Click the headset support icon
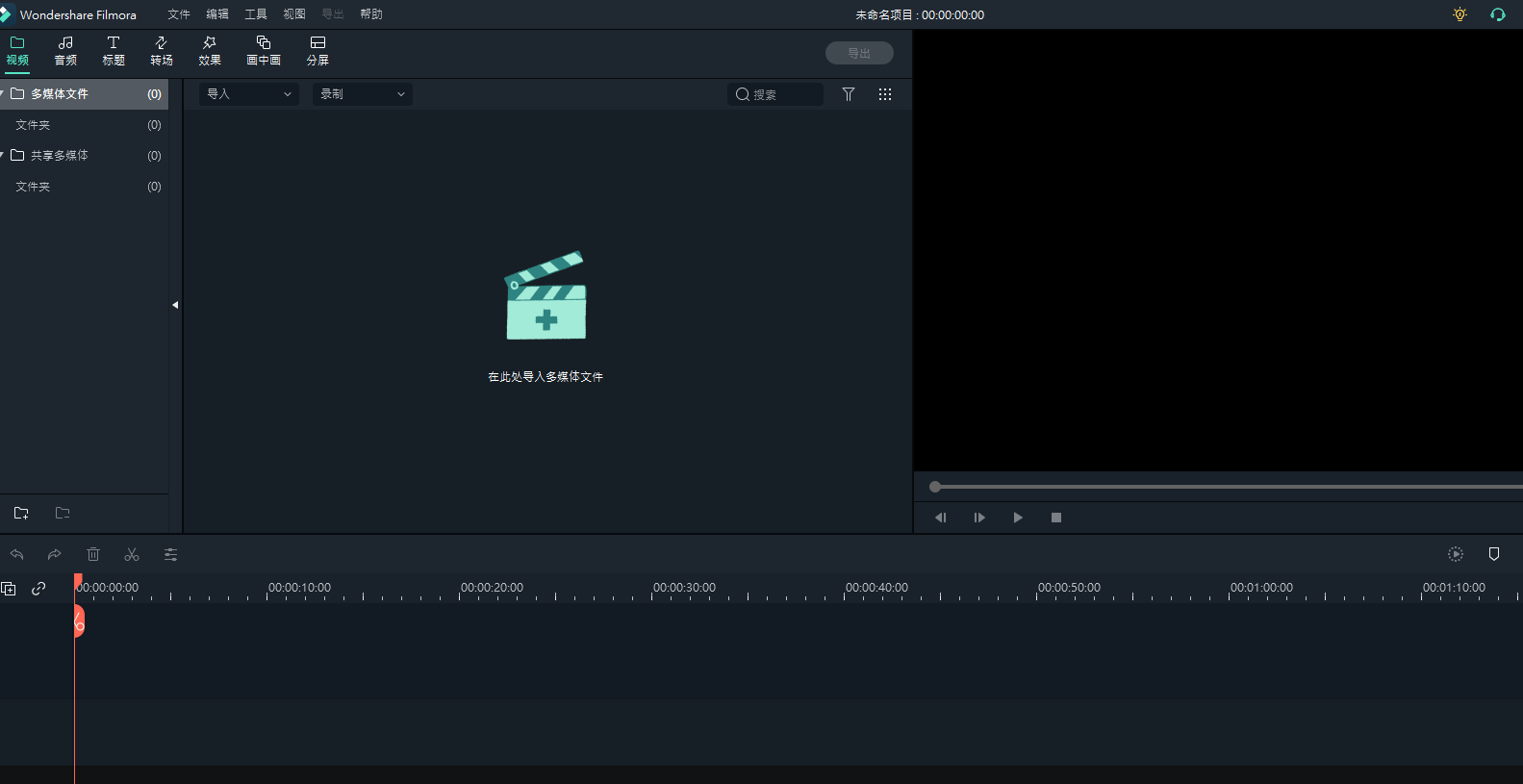Screen dimensions: 1523x784 click(1498, 14)
